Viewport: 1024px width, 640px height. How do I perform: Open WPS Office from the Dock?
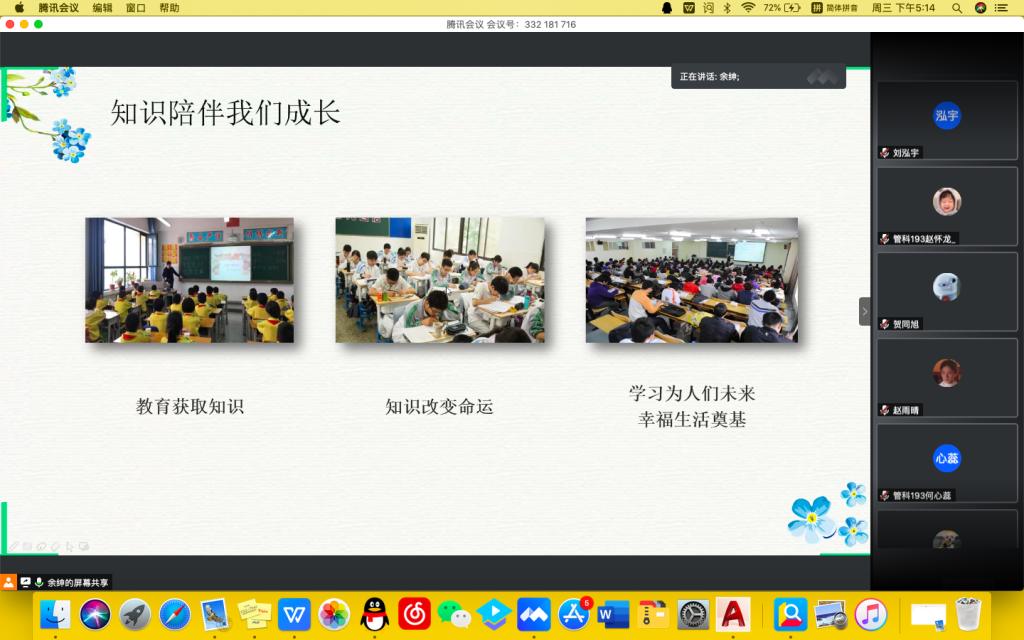click(294, 613)
